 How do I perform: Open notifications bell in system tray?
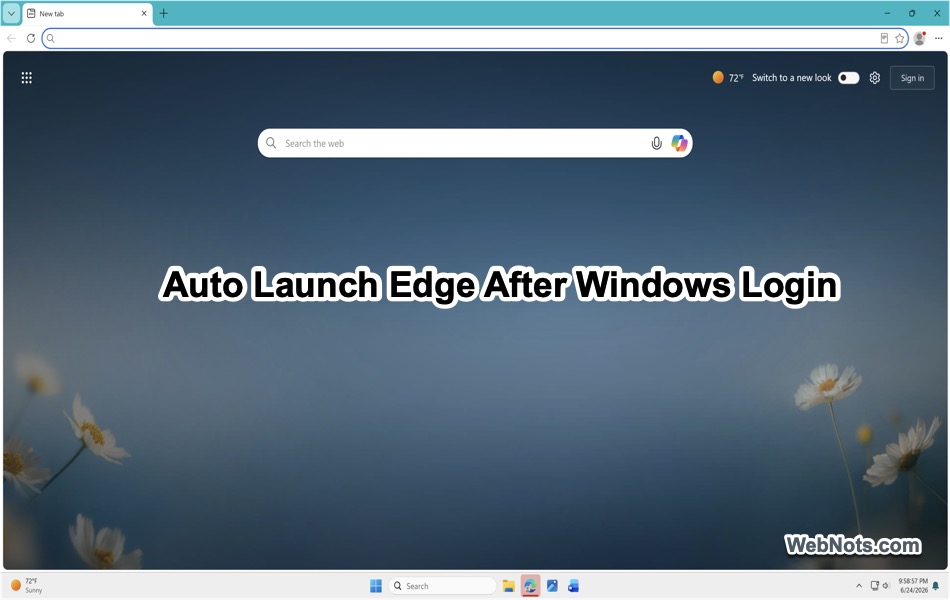pyautogui.click(x=935, y=585)
